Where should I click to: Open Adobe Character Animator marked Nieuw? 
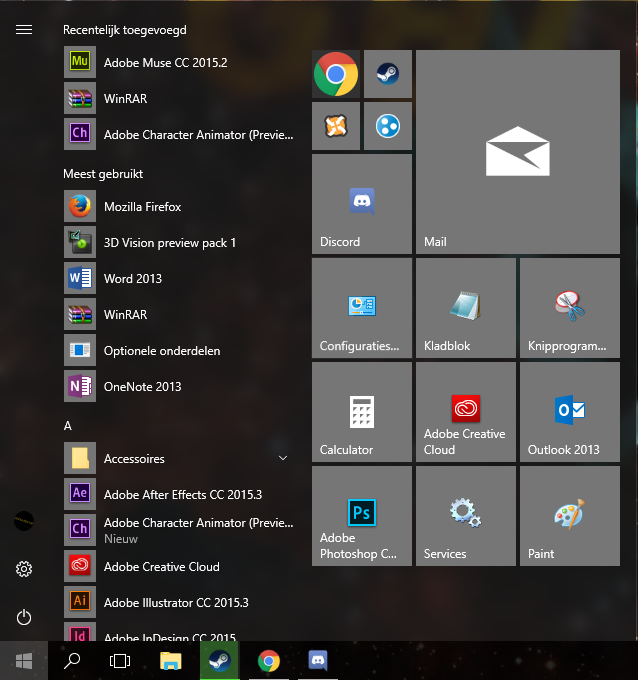[x=180, y=530]
